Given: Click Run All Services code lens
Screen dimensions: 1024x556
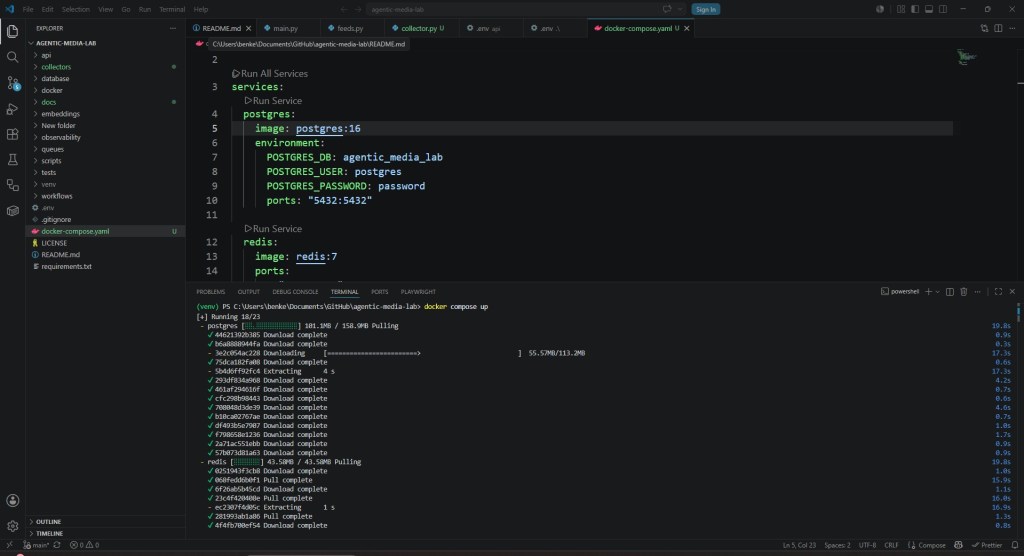Looking at the screenshot, I should [270, 73].
